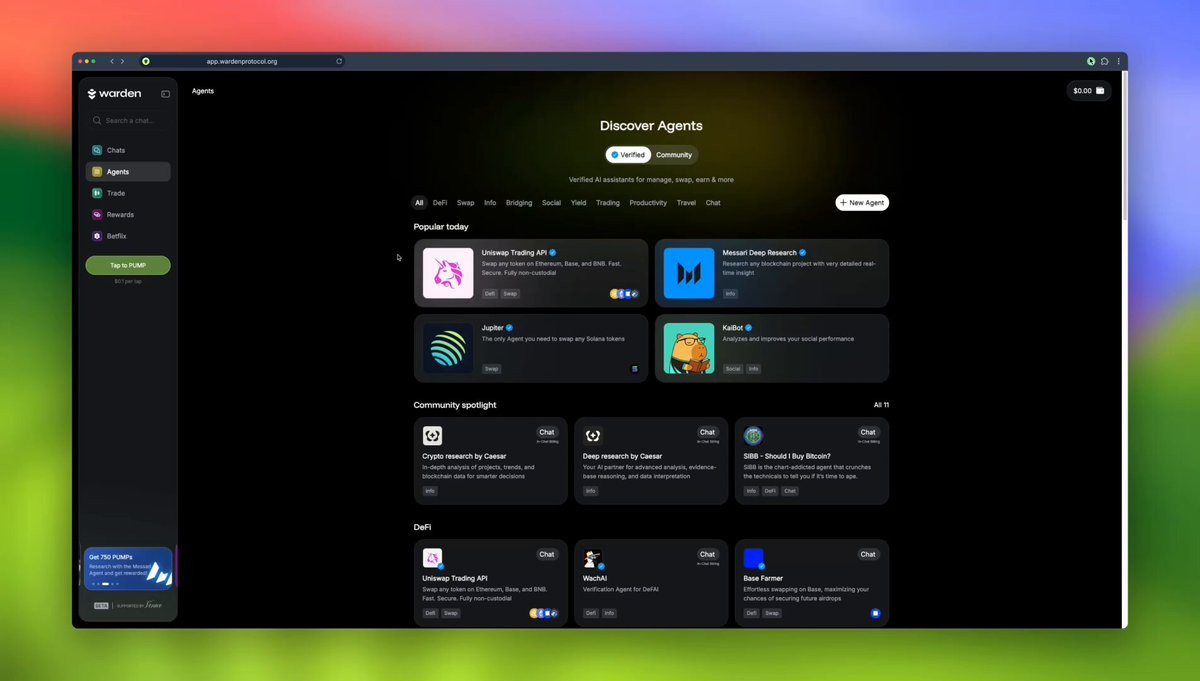Click WachAI agent icon
Viewport: 1200px width, 681px height.
point(593,558)
